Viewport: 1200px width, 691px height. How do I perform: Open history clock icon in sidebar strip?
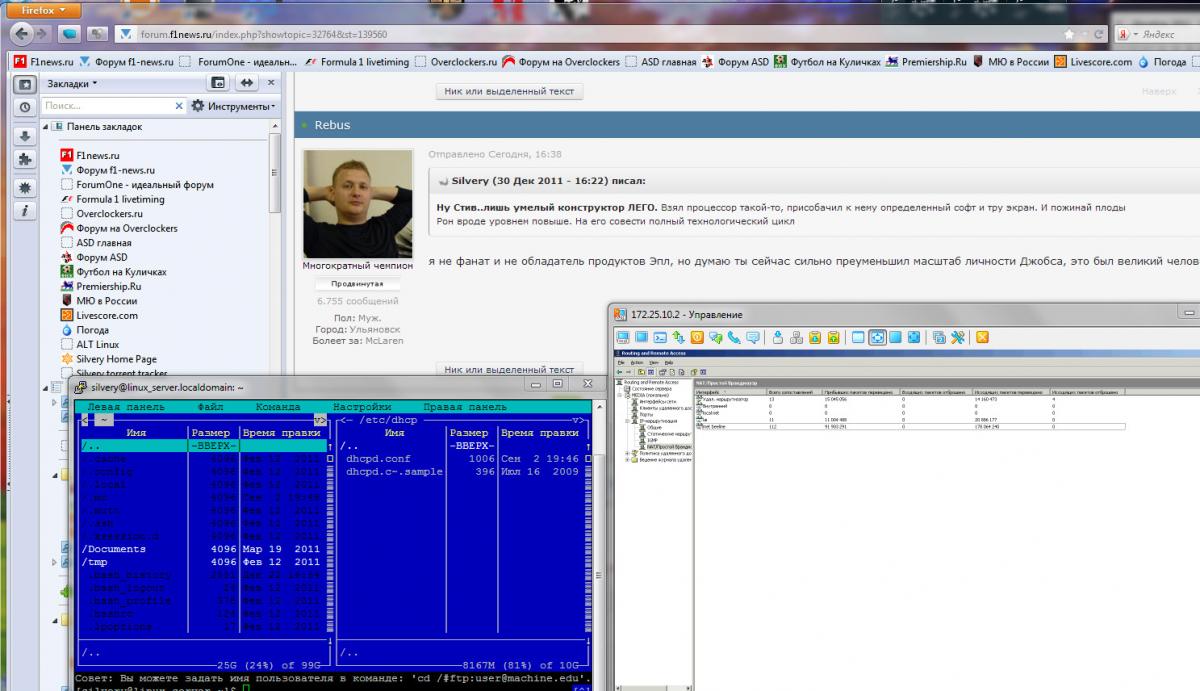[25, 106]
